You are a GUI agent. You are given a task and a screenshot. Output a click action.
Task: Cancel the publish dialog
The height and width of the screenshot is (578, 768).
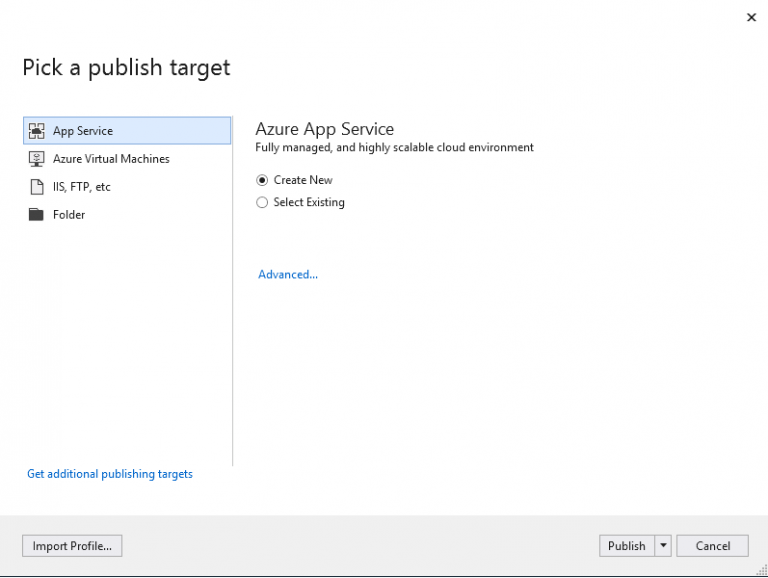point(712,546)
